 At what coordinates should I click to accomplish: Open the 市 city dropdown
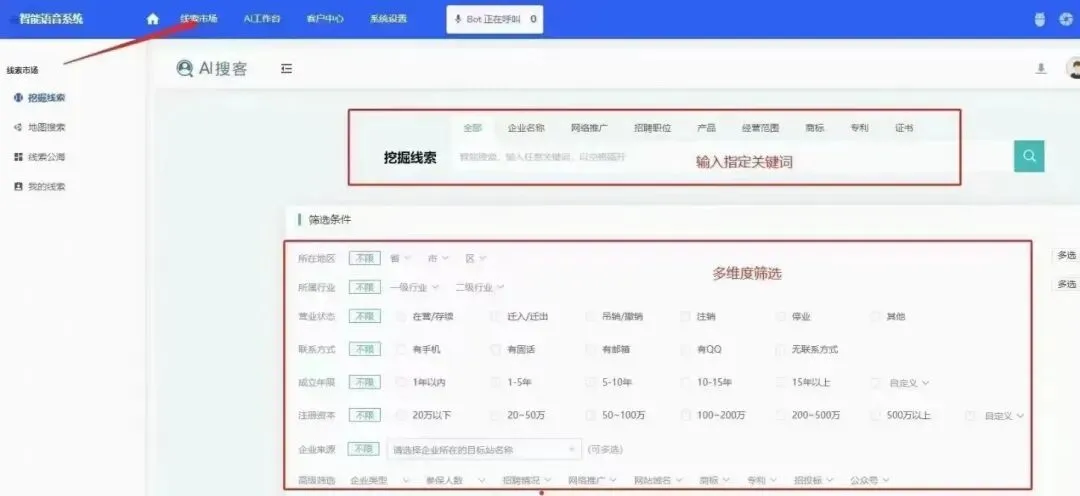click(x=438, y=258)
